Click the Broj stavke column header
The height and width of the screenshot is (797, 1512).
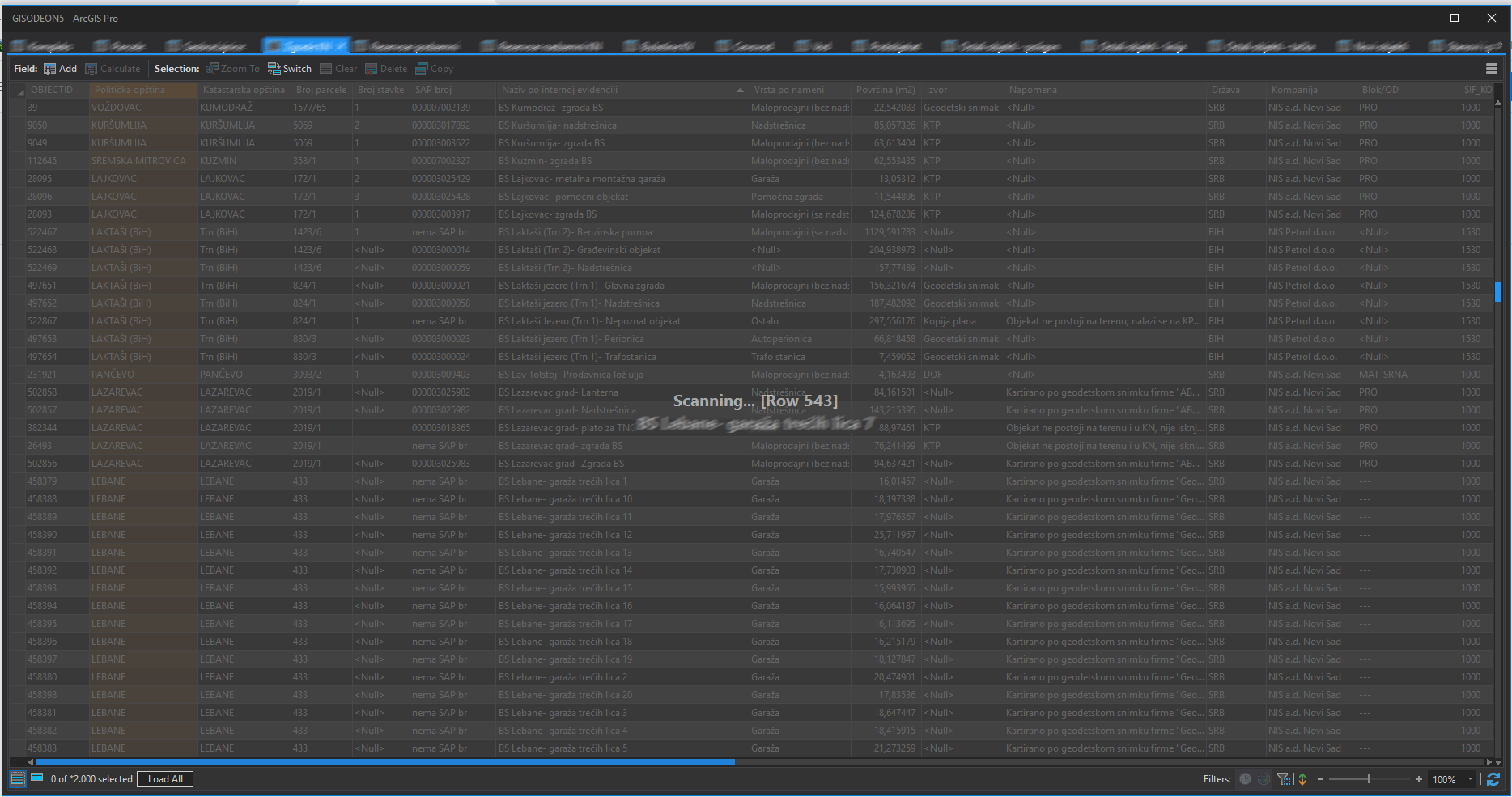click(380, 90)
